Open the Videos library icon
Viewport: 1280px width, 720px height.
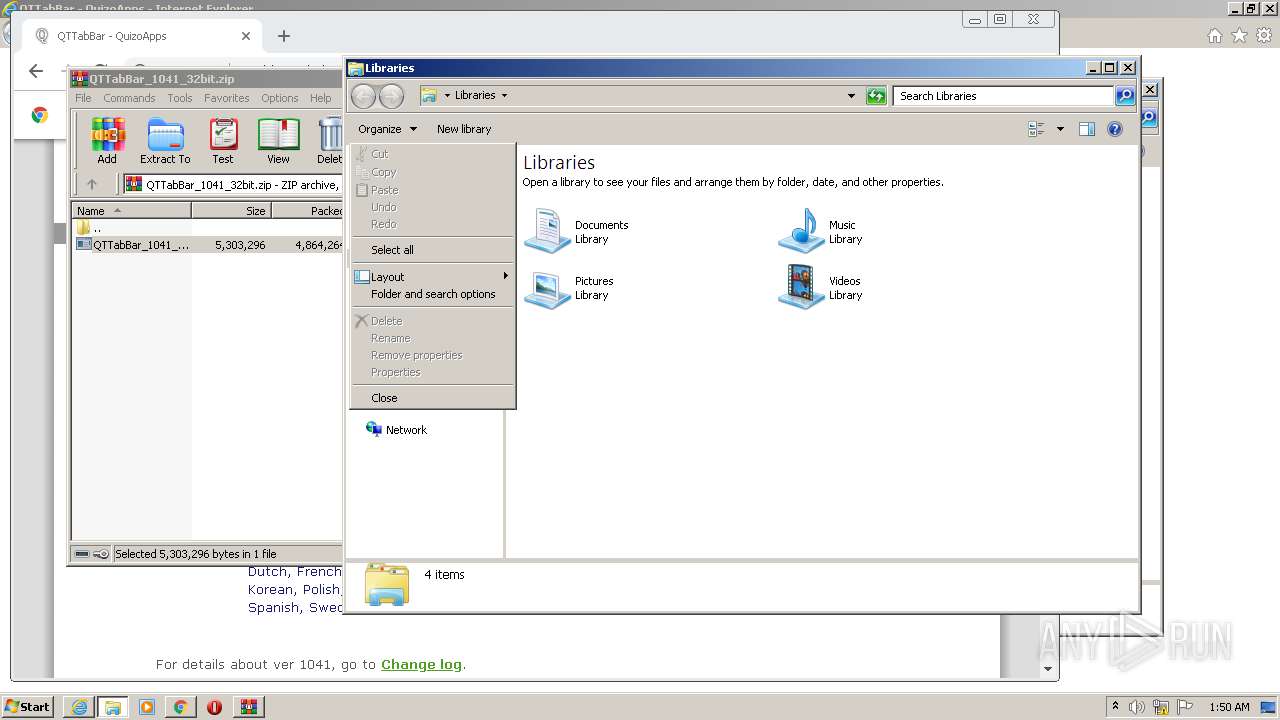tap(801, 288)
